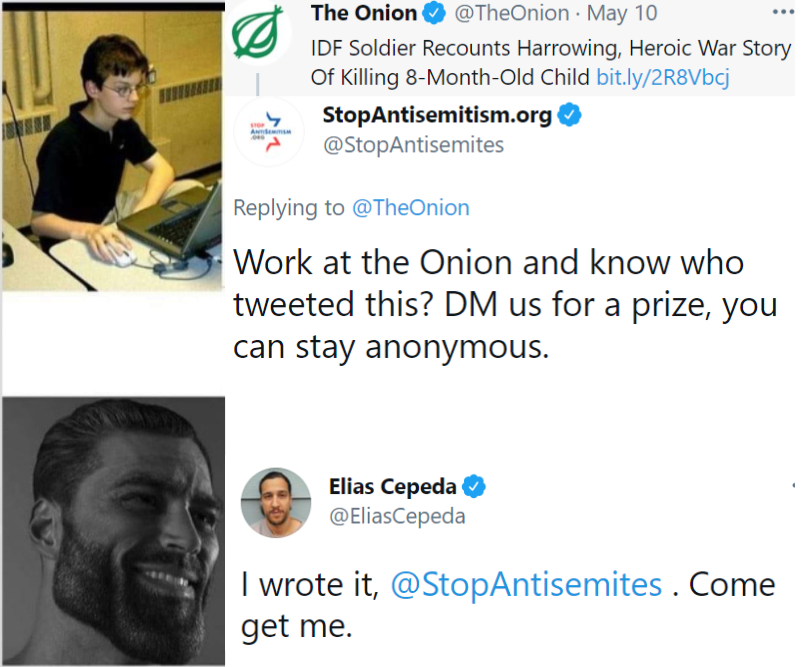Select the bearded grayscale man image
Viewport: 804px width, 667px height.
113,531
